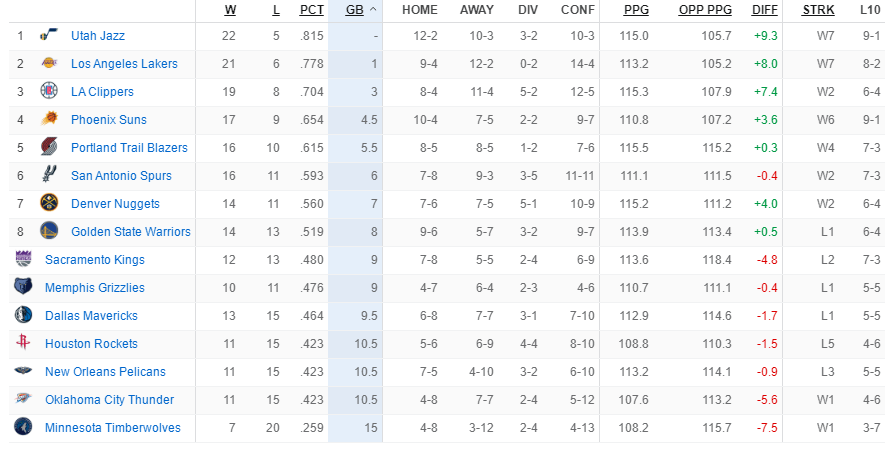Sort standings by W column header

tap(230, 10)
